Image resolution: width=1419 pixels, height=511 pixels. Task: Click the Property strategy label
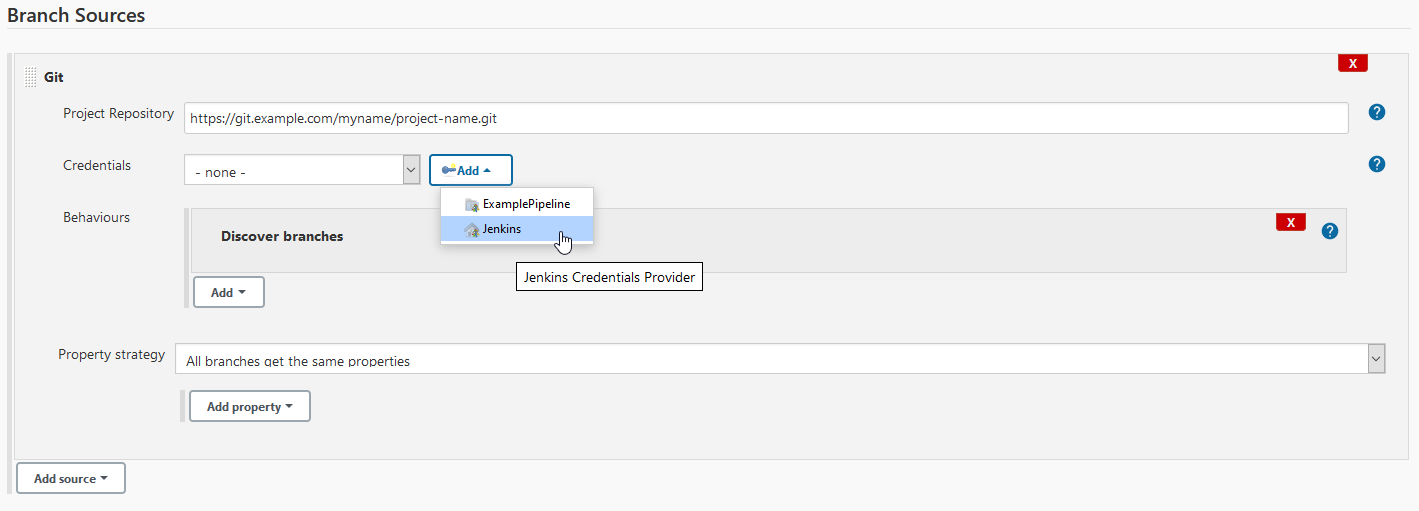[111, 355]
